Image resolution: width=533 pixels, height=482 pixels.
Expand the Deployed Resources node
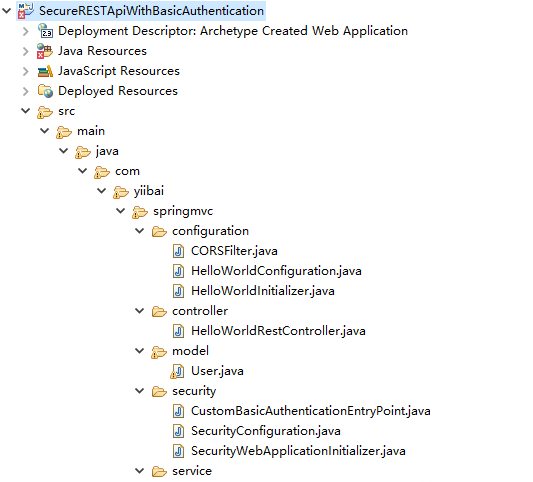coord(25,91)
